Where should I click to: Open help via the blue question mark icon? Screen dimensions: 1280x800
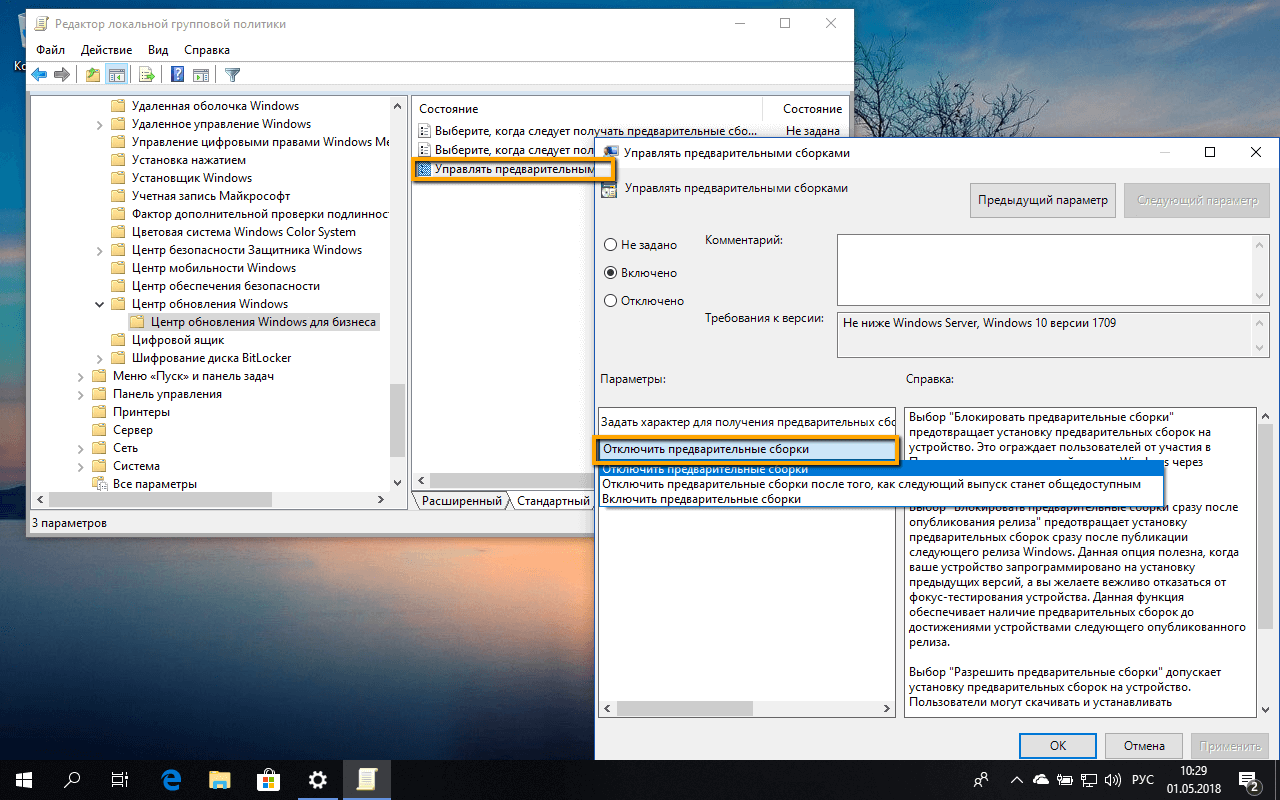point(177,74)
